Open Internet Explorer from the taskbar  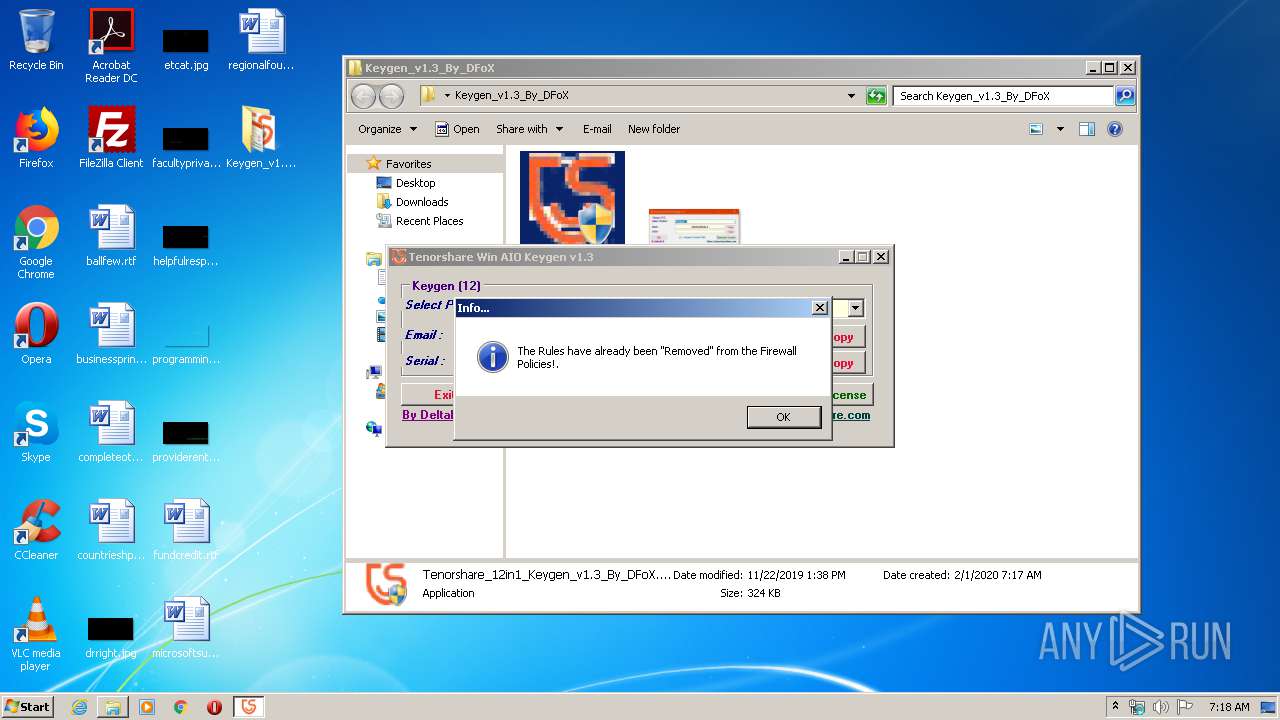click(80, 707)
